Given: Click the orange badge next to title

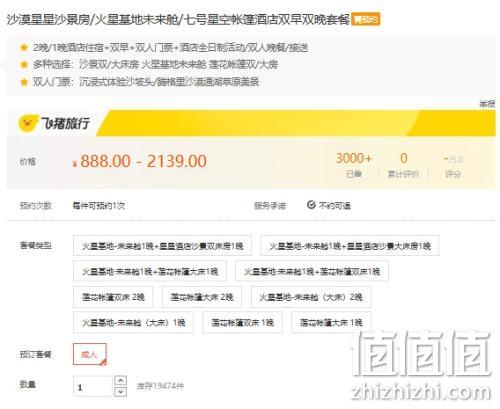Looking at the screenshot, I should (366, 20).
